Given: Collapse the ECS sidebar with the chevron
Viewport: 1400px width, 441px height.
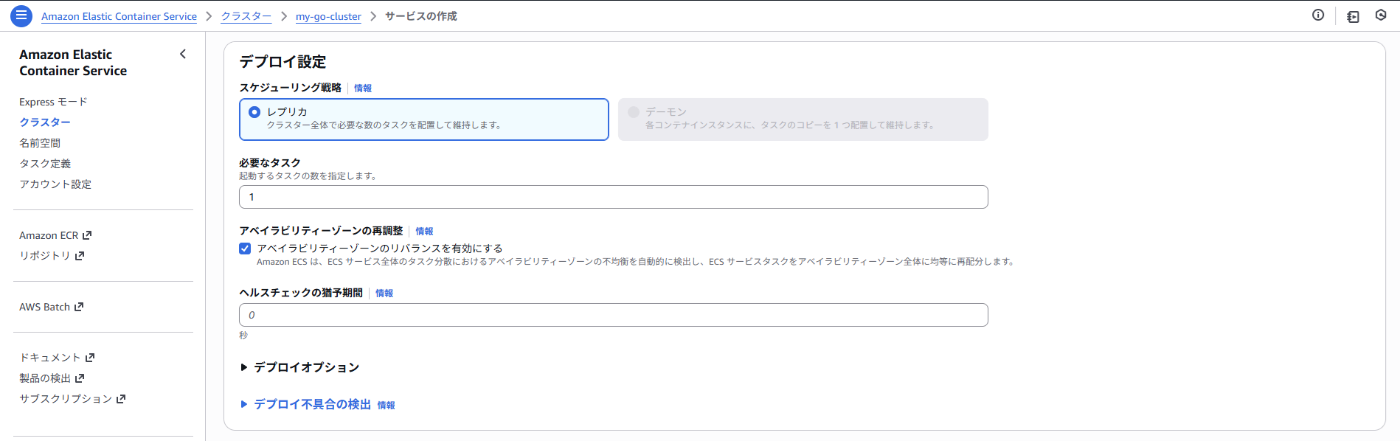Looking at the screenshot, I should 182,54.
